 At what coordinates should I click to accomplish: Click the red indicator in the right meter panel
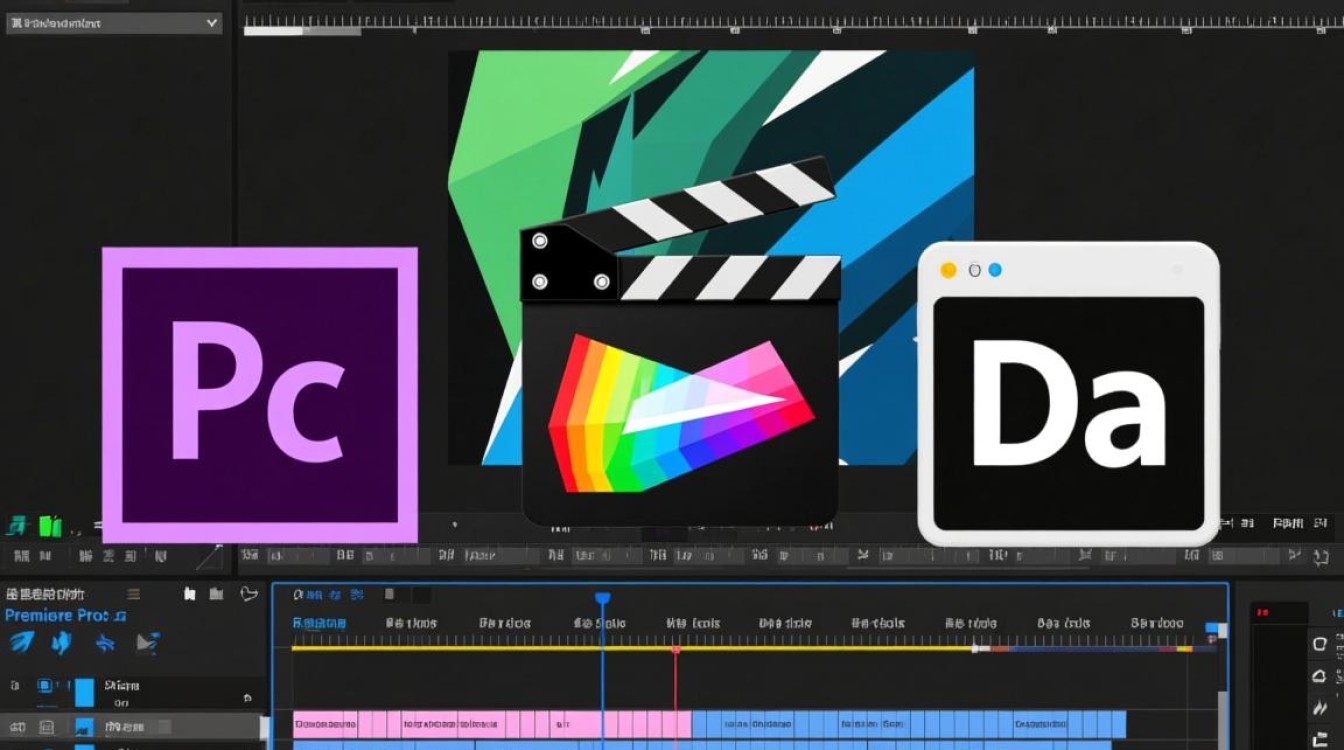point(1262,610)
